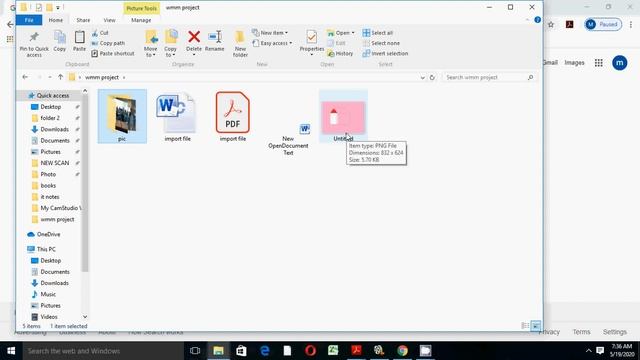This screenshot has width=640, height=360.
Task: Open the Manage tab under Picture Tools
Action: (x=141, y=20)
